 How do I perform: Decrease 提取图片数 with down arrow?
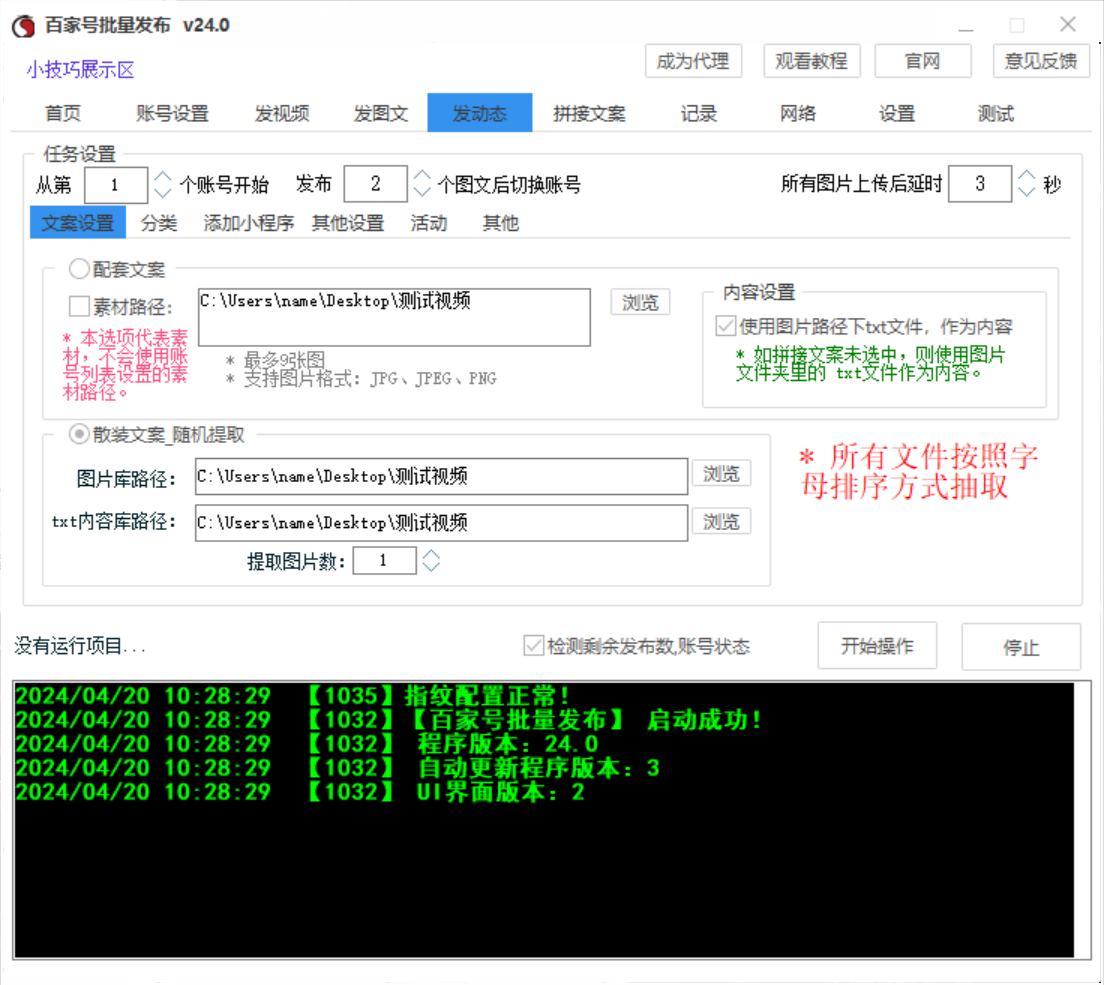click(431, 567)
